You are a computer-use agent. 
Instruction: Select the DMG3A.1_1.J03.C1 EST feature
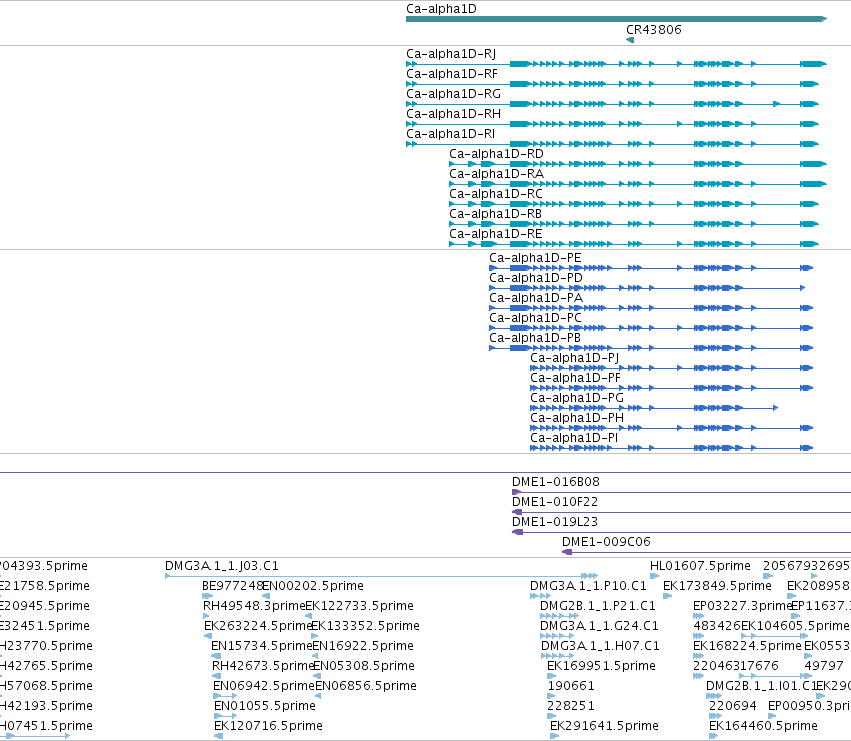(x=382, y=576)
